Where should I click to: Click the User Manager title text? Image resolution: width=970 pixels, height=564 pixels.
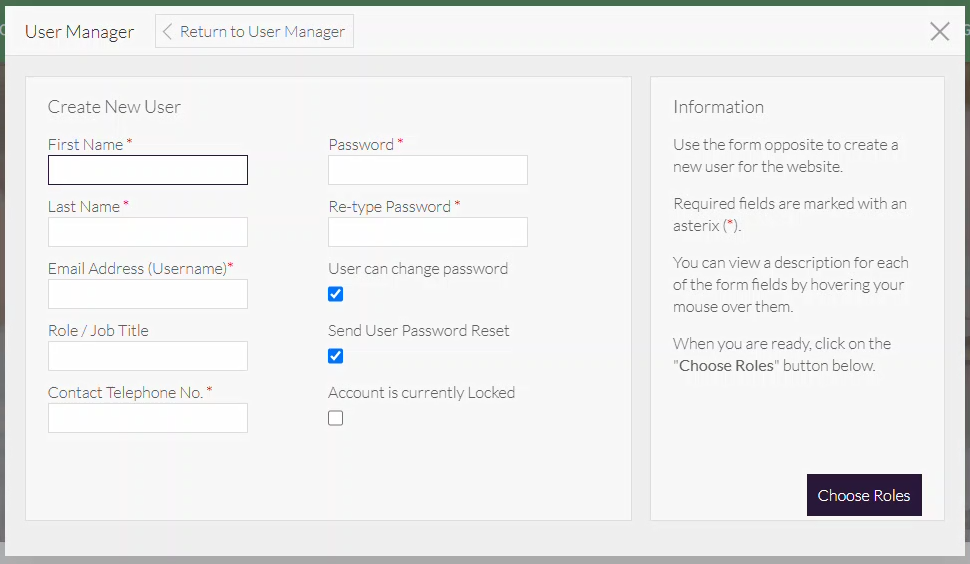point(79,32)
